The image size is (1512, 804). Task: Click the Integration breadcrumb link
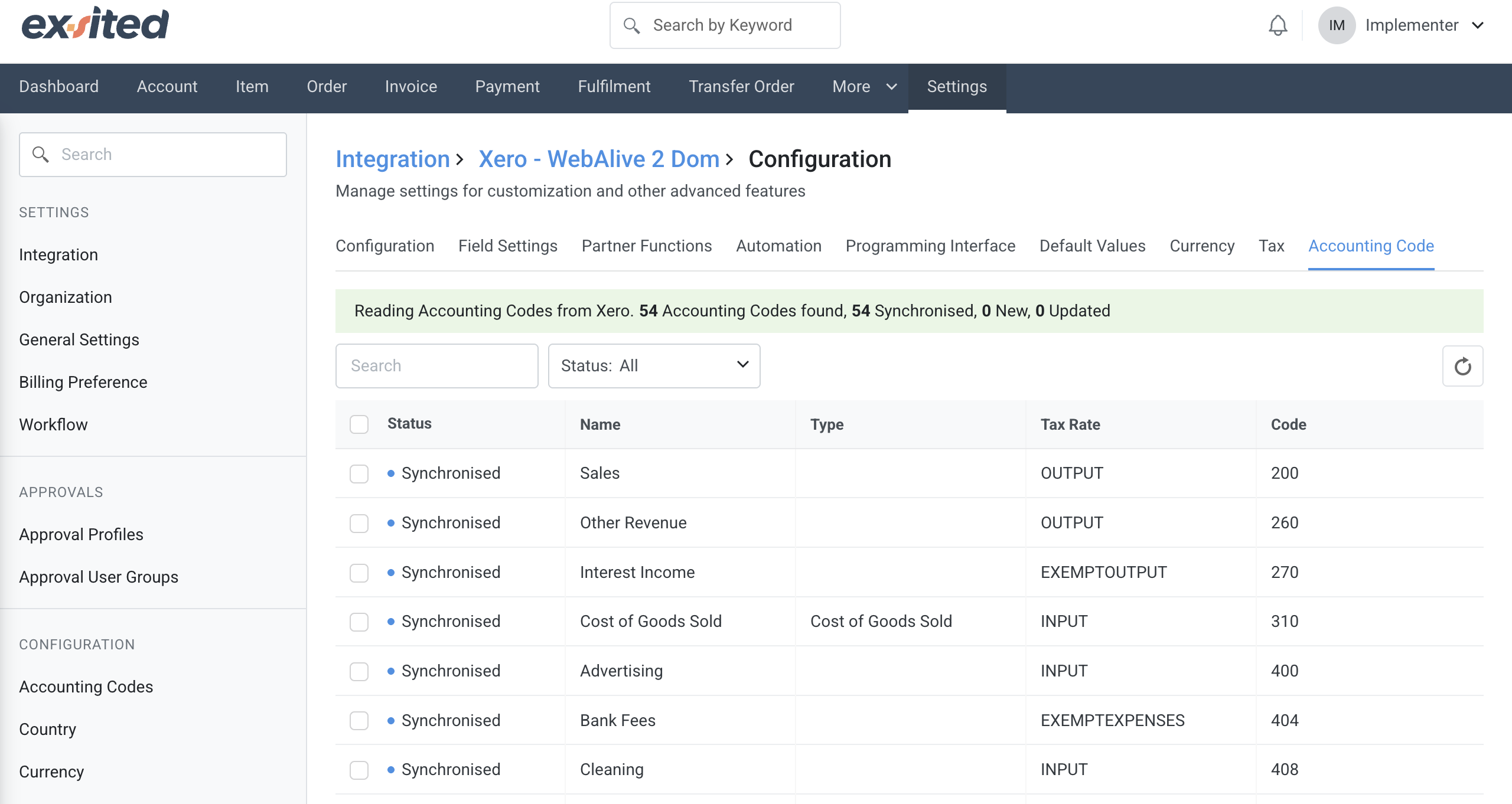[x=392, y=159]
